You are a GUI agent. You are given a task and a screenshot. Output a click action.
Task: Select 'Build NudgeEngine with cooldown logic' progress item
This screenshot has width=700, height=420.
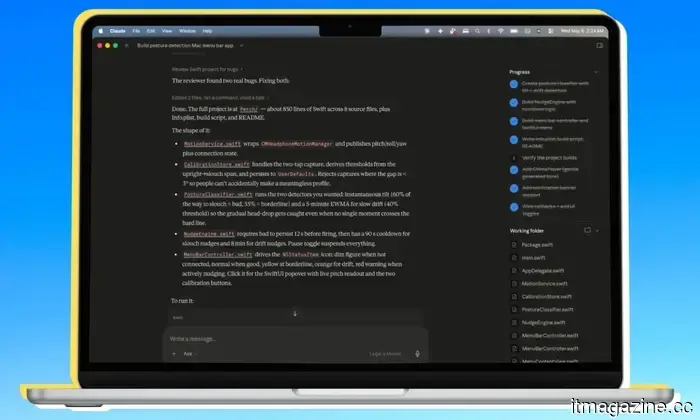click(543, 105)
